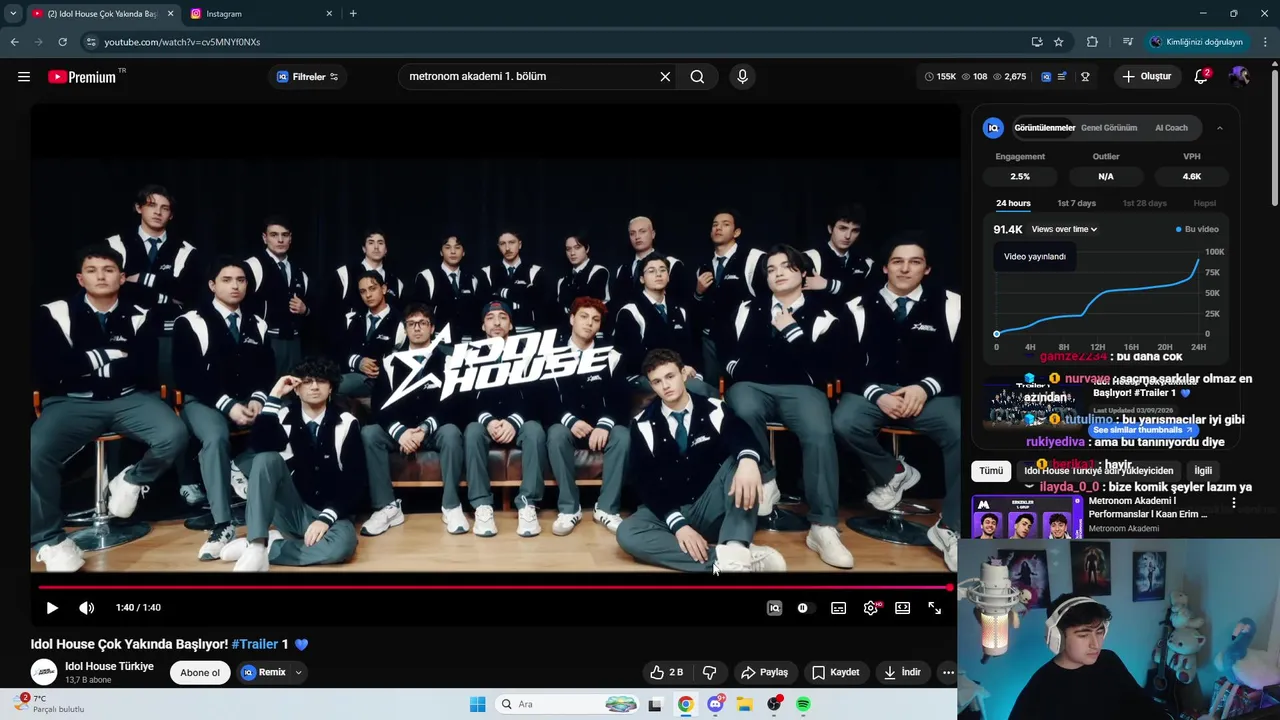Mute the video volume
The image size is (1280, 720).
[87, 608]
